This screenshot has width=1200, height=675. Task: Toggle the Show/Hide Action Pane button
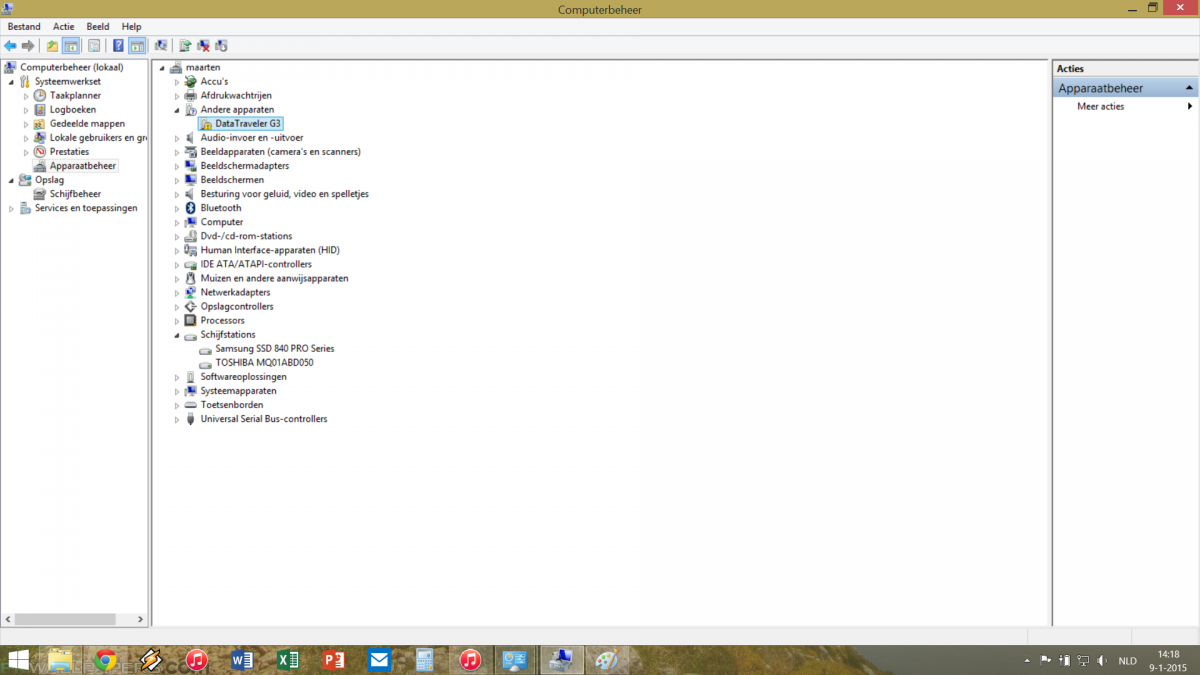[x=137, y=46]
